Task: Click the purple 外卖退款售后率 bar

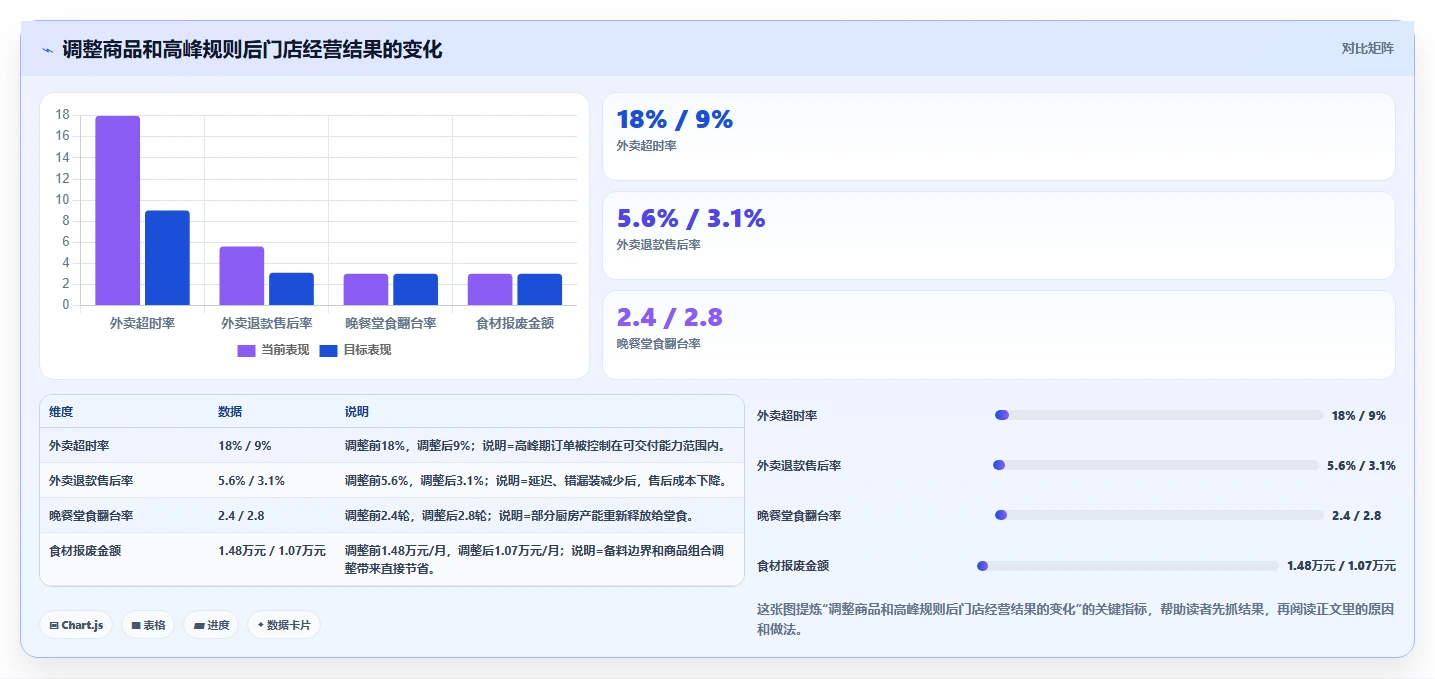Action: click(242, 276)
